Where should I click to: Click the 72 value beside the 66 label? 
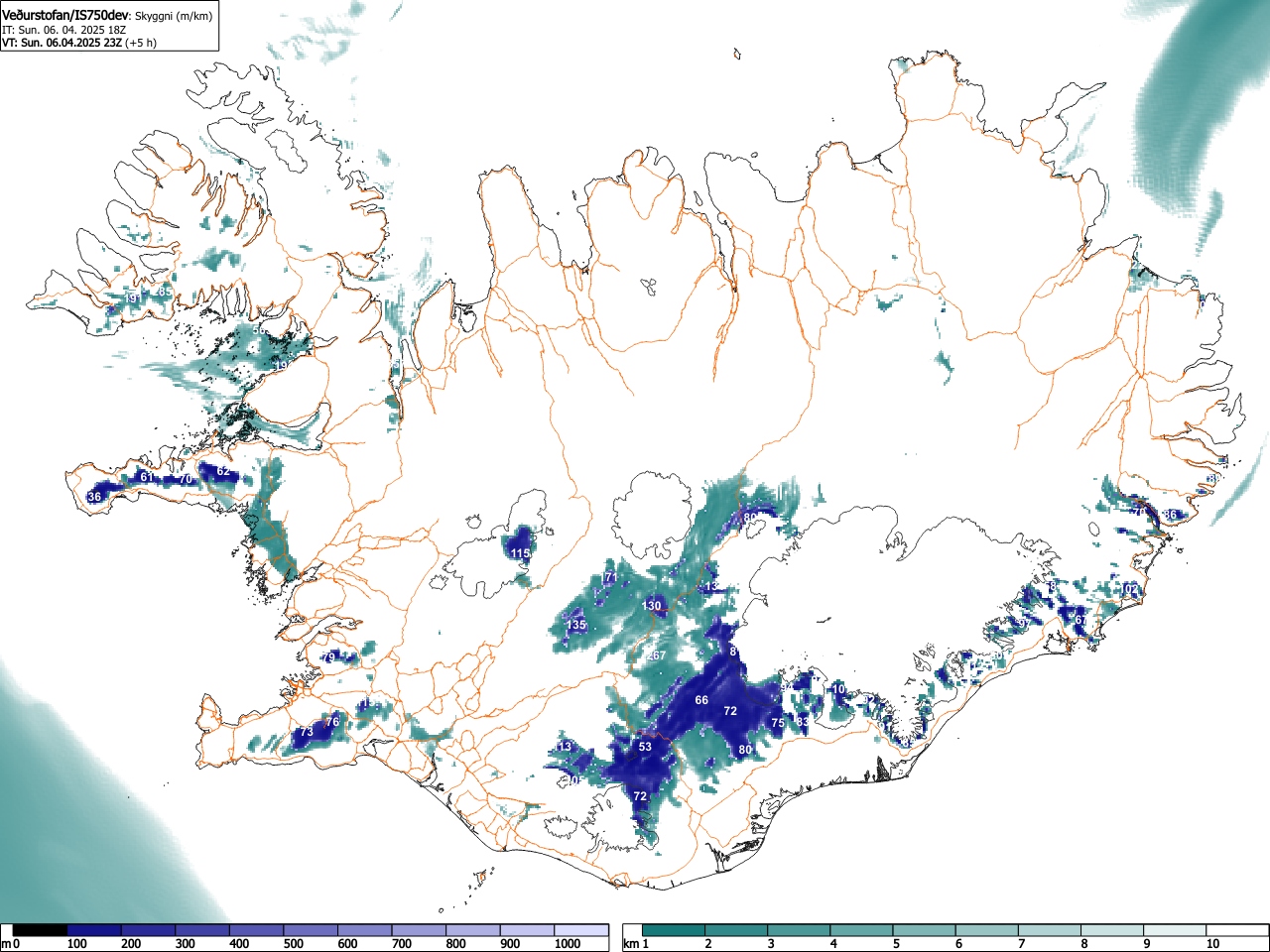[x=730, y=711]
